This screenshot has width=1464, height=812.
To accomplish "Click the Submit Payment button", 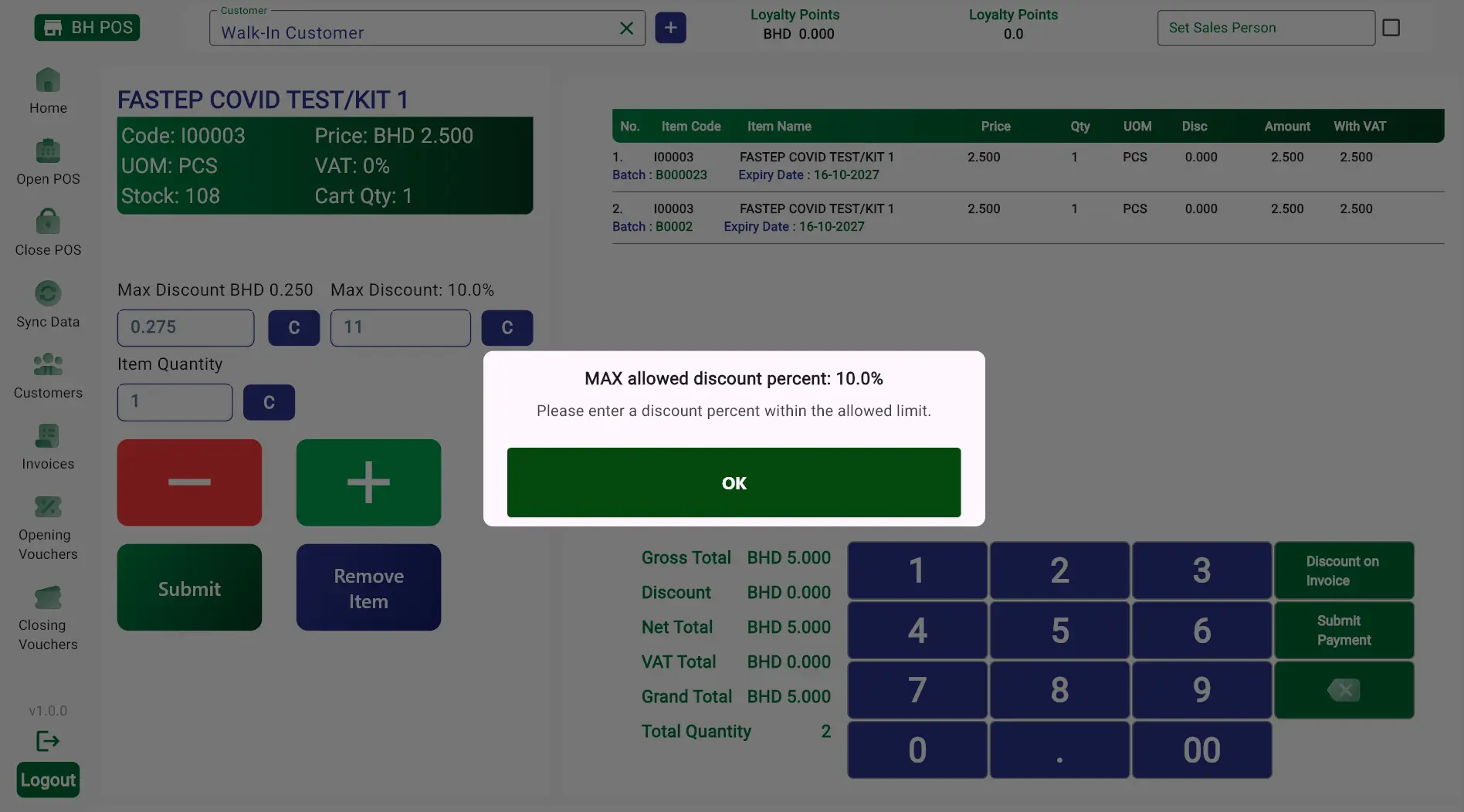I will [x=1344, y=630].
